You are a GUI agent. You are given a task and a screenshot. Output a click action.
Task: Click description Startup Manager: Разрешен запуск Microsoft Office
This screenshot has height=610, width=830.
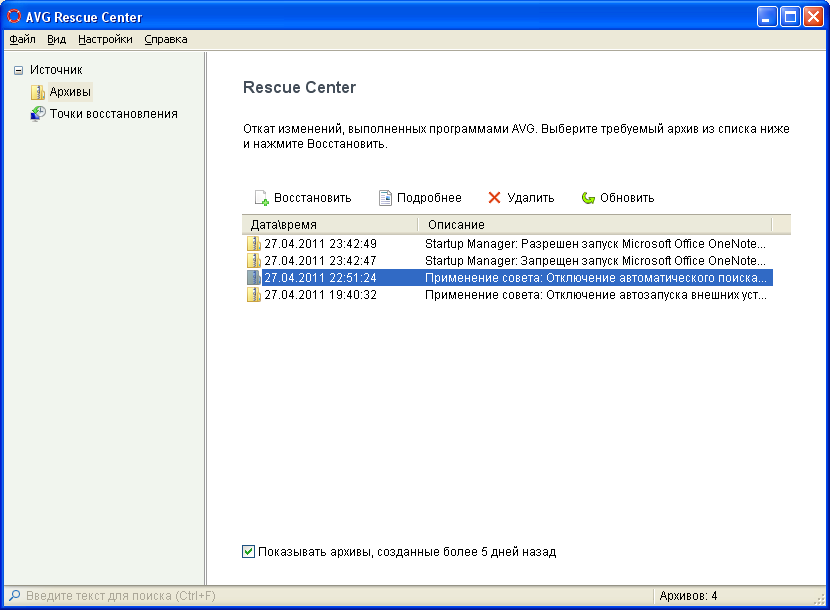(595, 244)
